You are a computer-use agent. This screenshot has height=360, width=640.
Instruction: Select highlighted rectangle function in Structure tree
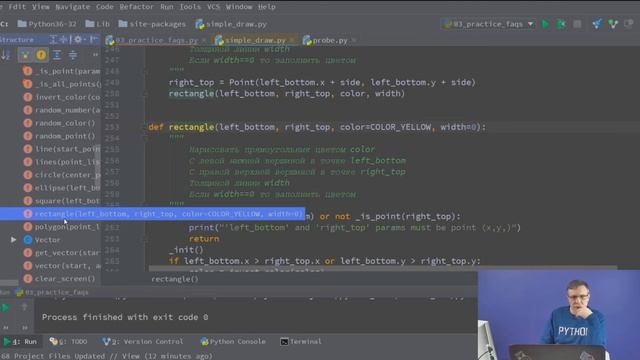tap(152, 213)
